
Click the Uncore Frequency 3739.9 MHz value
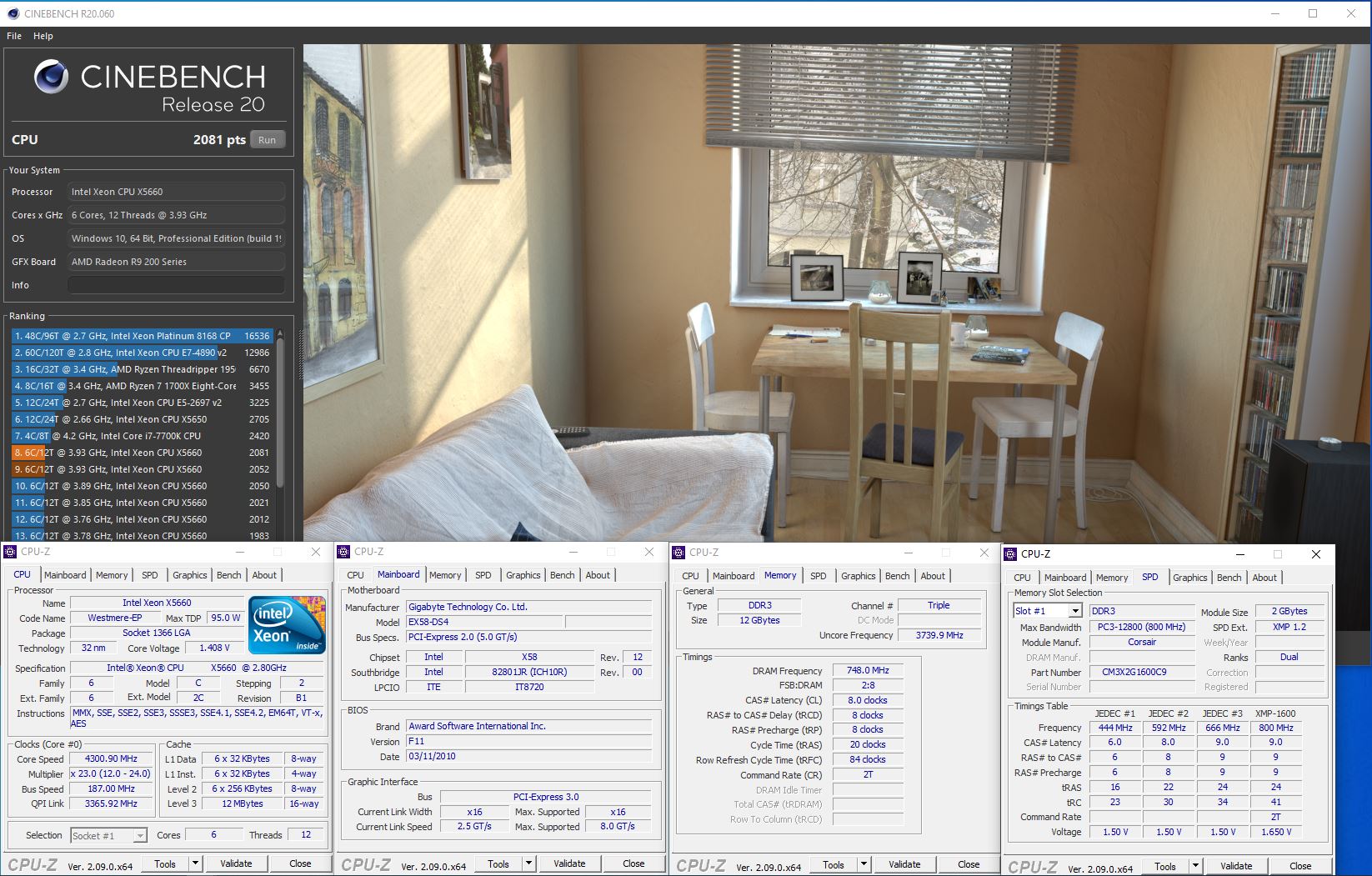coord(939,635)
